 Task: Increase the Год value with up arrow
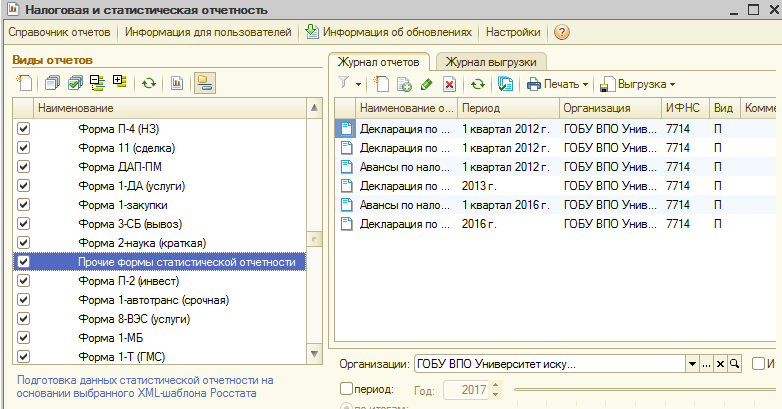point(495,385)
